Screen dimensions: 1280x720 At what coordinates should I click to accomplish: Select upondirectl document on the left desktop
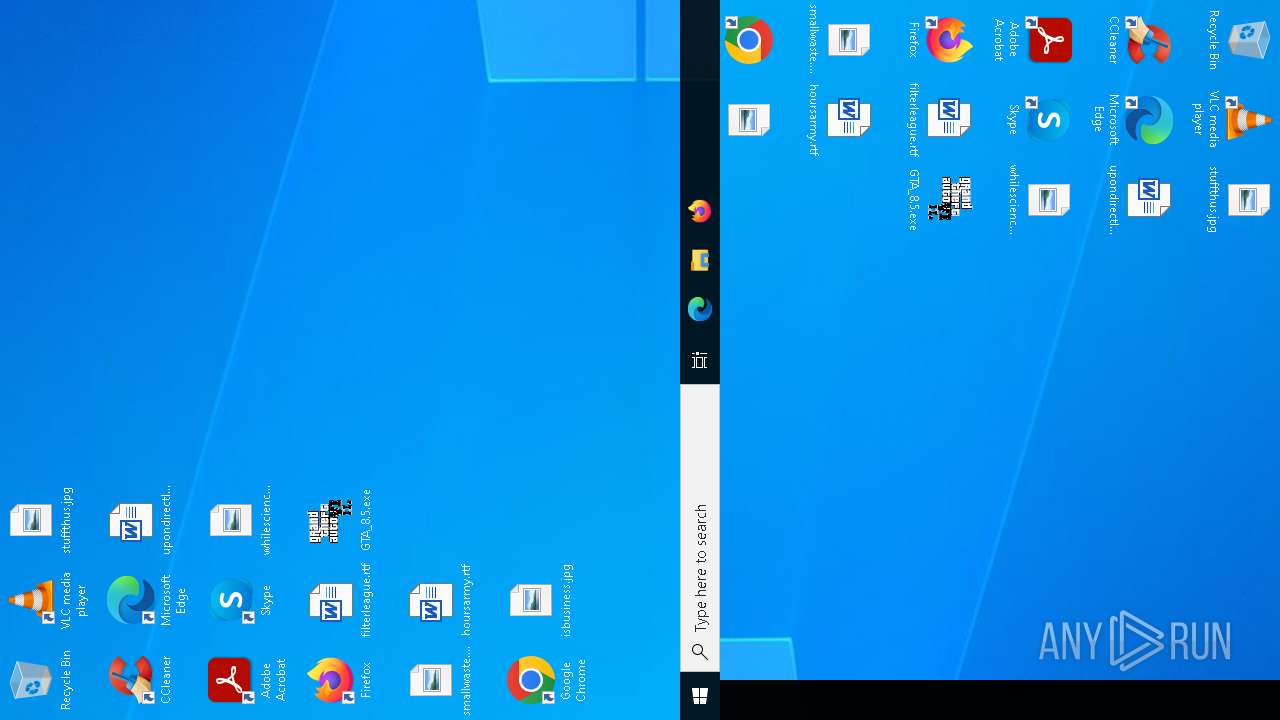pyautogui.click(x=140, y=520)
